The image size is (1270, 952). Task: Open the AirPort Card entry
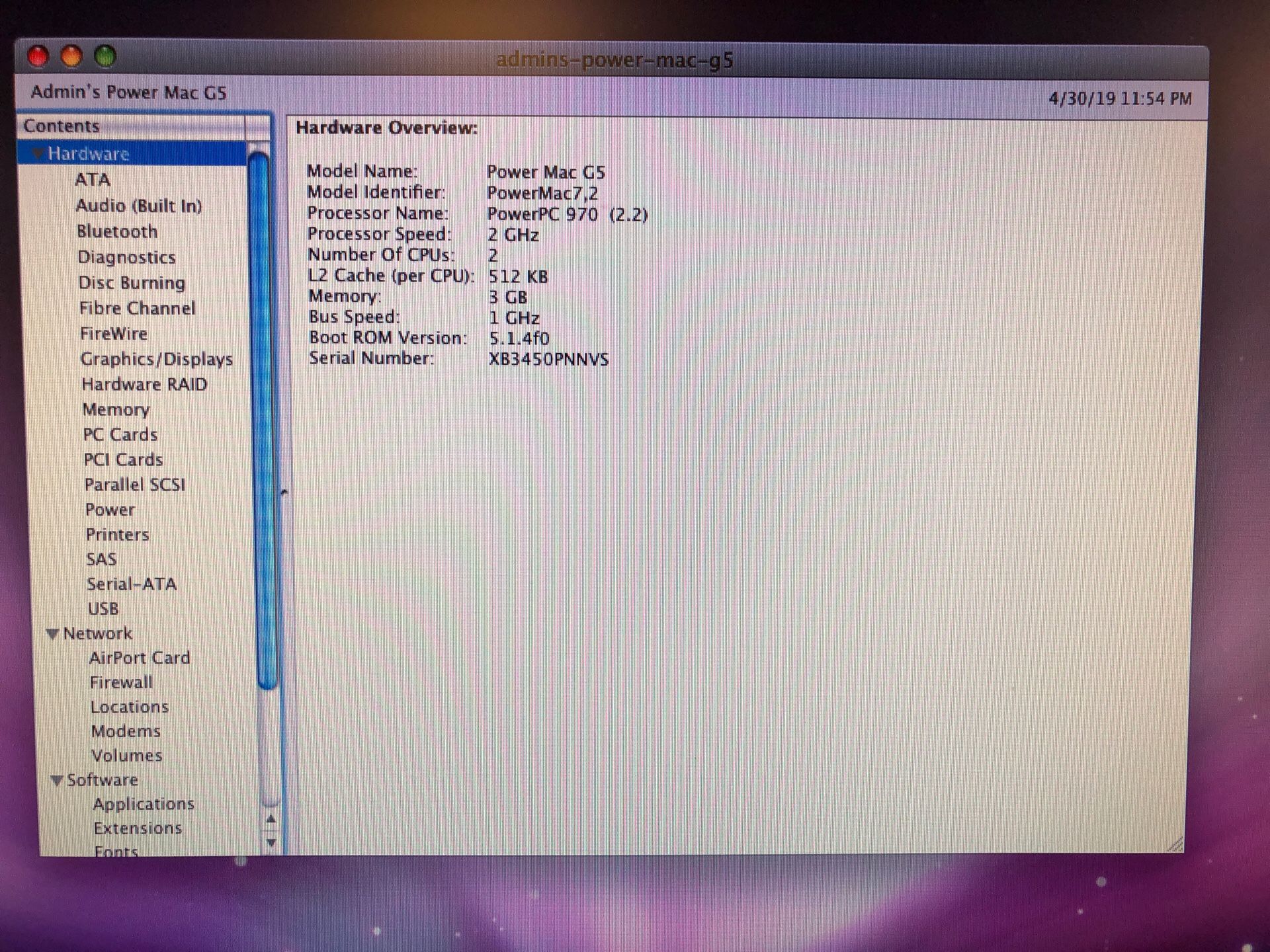coord(140,658)
